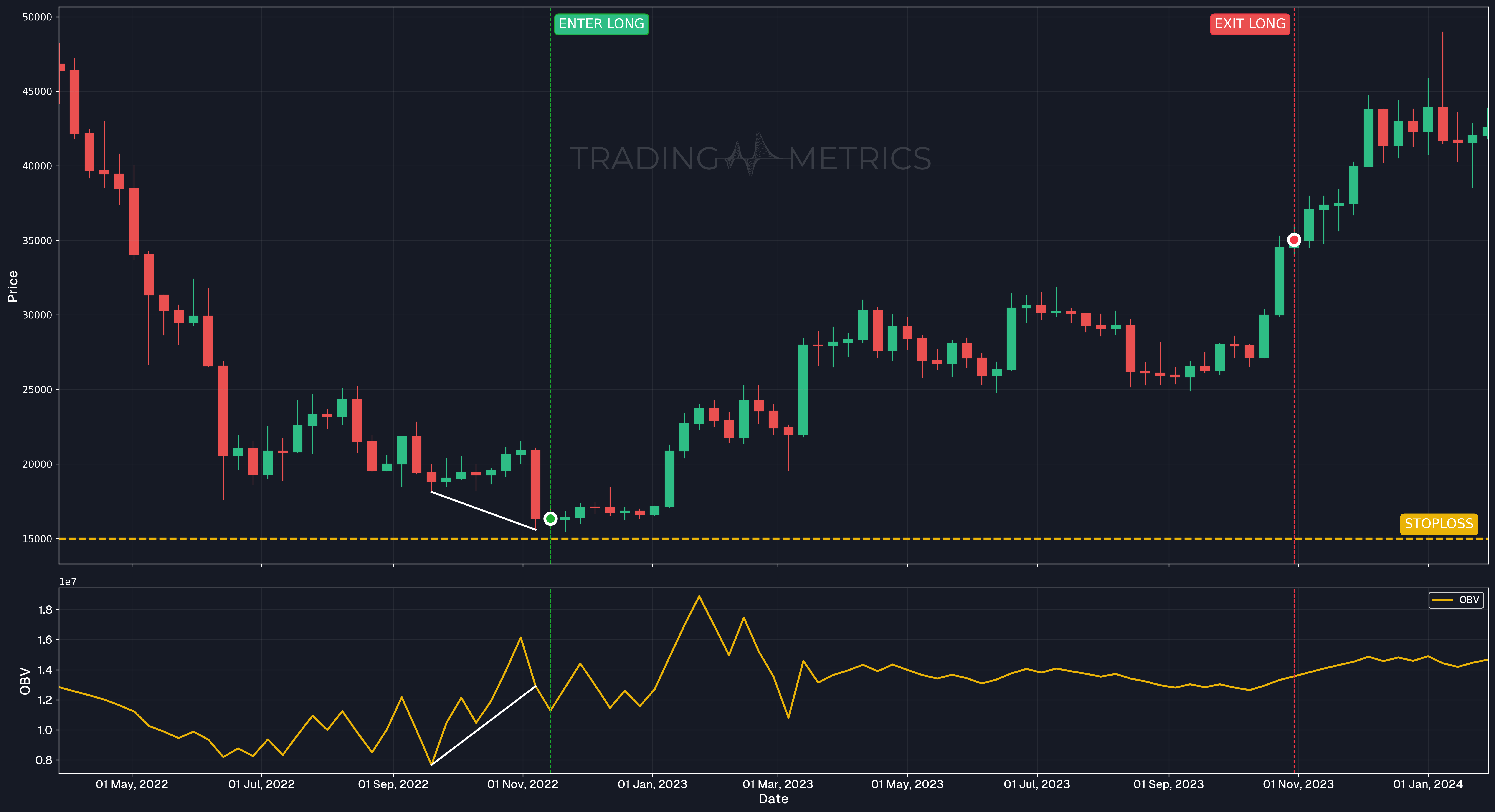
Task: Click the white divergence trendline on price chart
Action: point(484,511)
